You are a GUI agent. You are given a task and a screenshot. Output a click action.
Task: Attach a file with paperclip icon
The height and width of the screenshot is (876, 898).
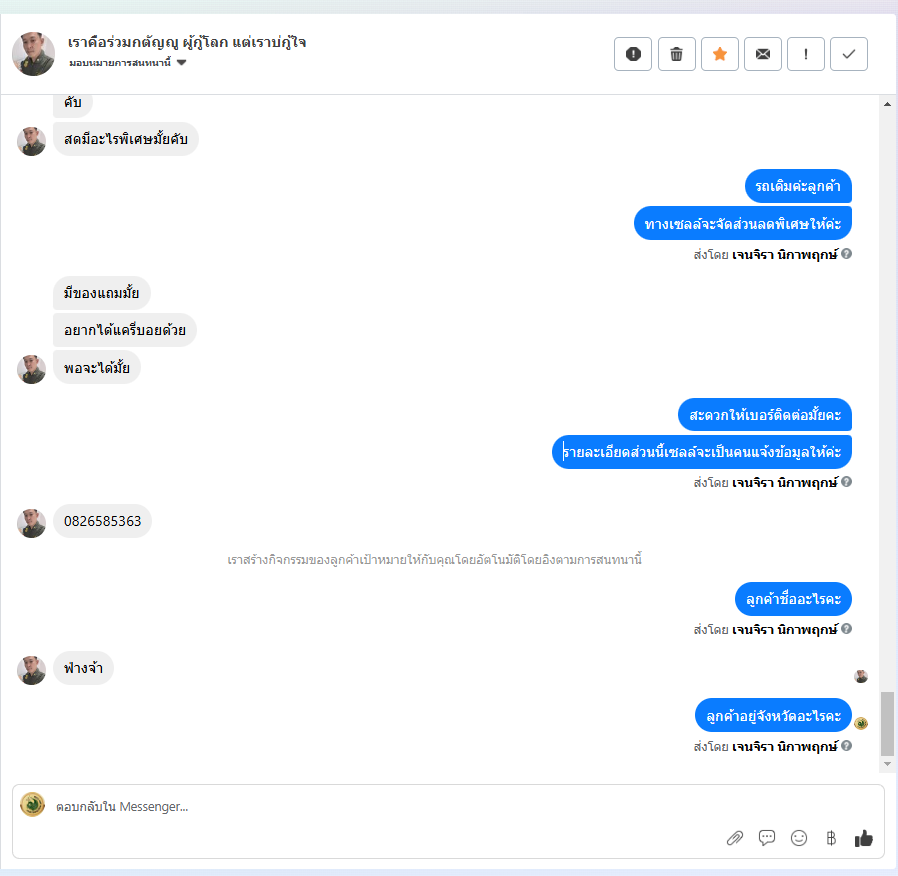click(735, 838)
